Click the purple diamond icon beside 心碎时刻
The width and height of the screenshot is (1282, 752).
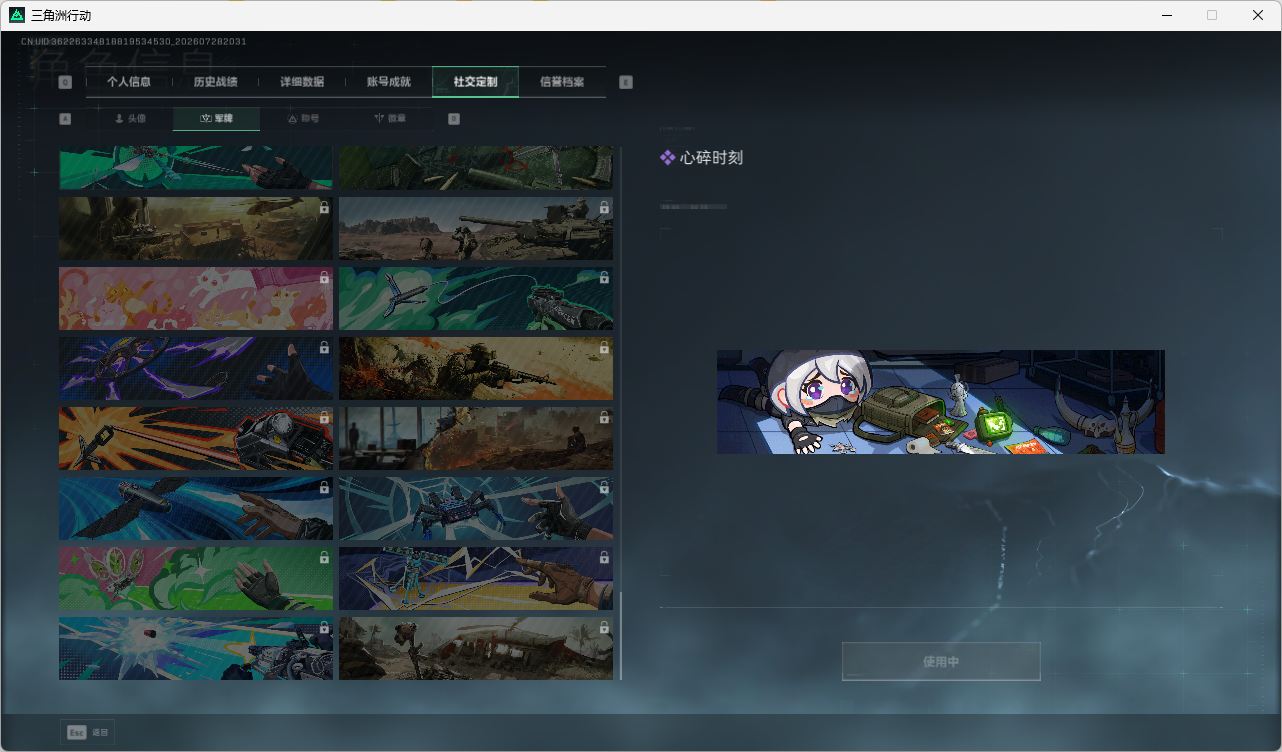point(667,158)
